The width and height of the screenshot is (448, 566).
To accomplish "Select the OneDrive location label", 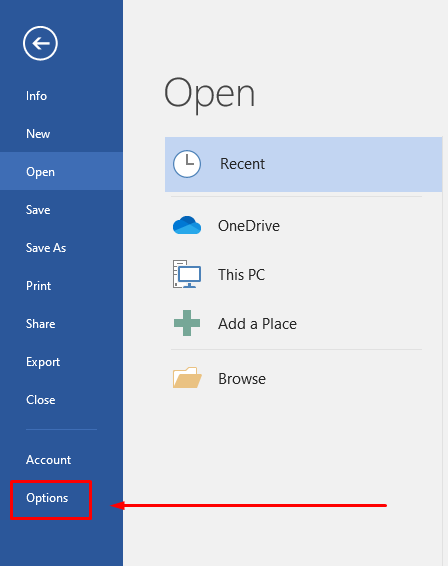I will point(249,226).
